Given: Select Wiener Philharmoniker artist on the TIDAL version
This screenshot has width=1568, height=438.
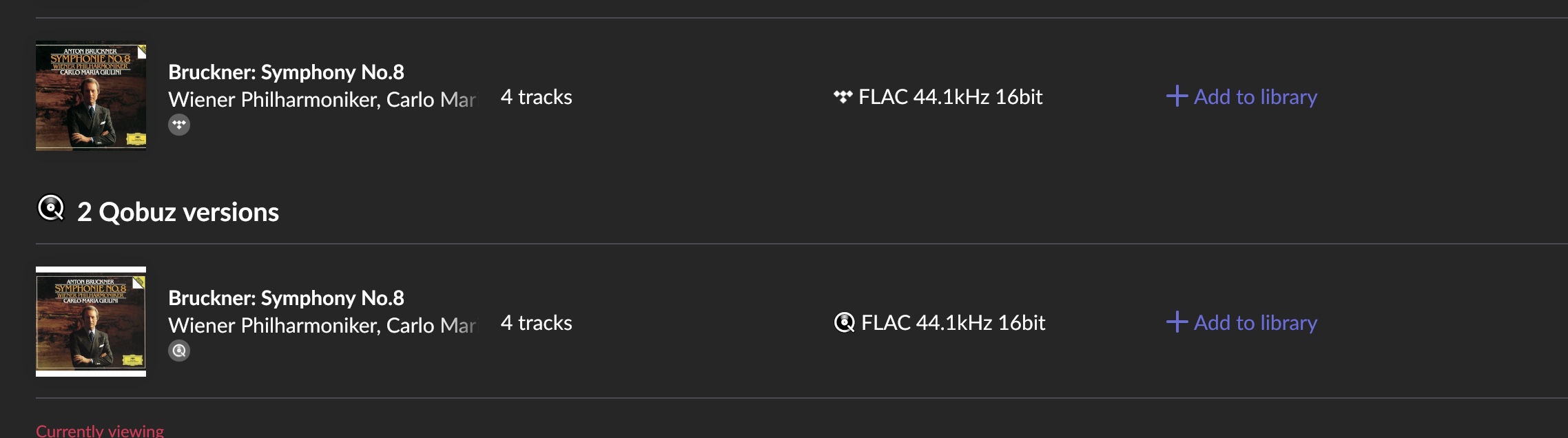Looking at the screenshot, I should tap(274, 100).
